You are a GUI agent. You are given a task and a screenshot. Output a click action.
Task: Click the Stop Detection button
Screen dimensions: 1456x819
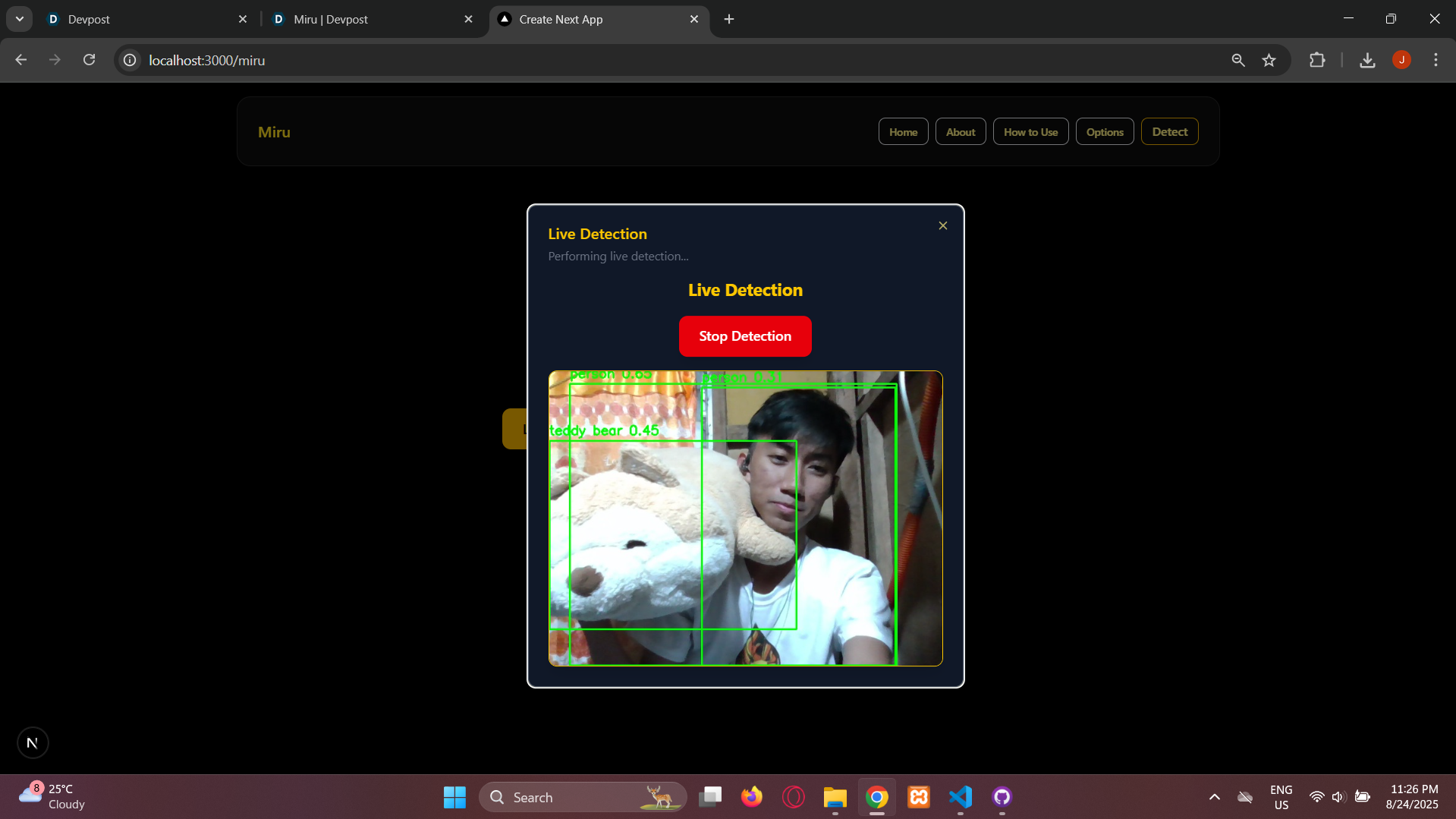pos(745,336)
